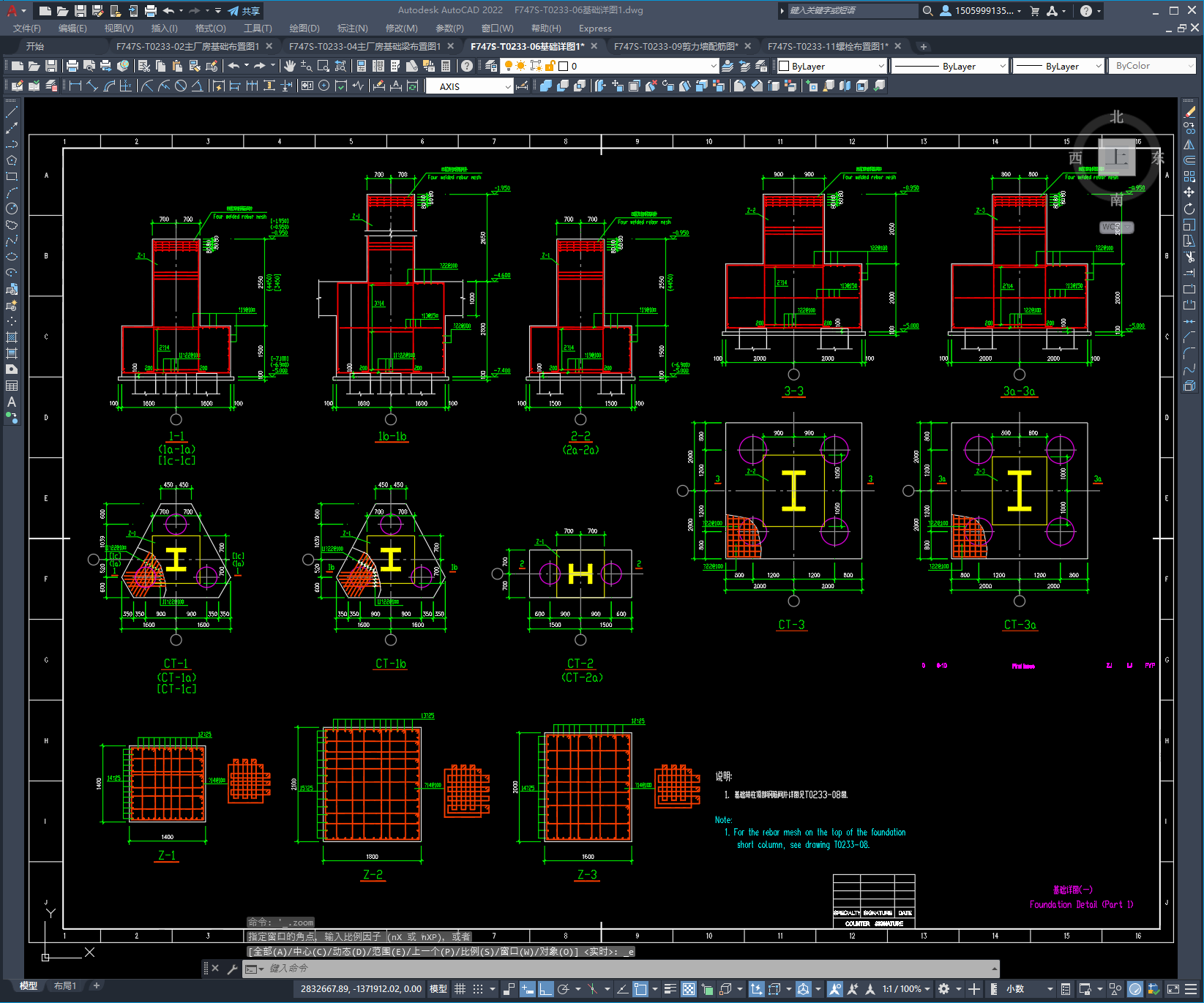Open the Express menu
Viewport: 1204px width, 1003px height.
(595, 29)
